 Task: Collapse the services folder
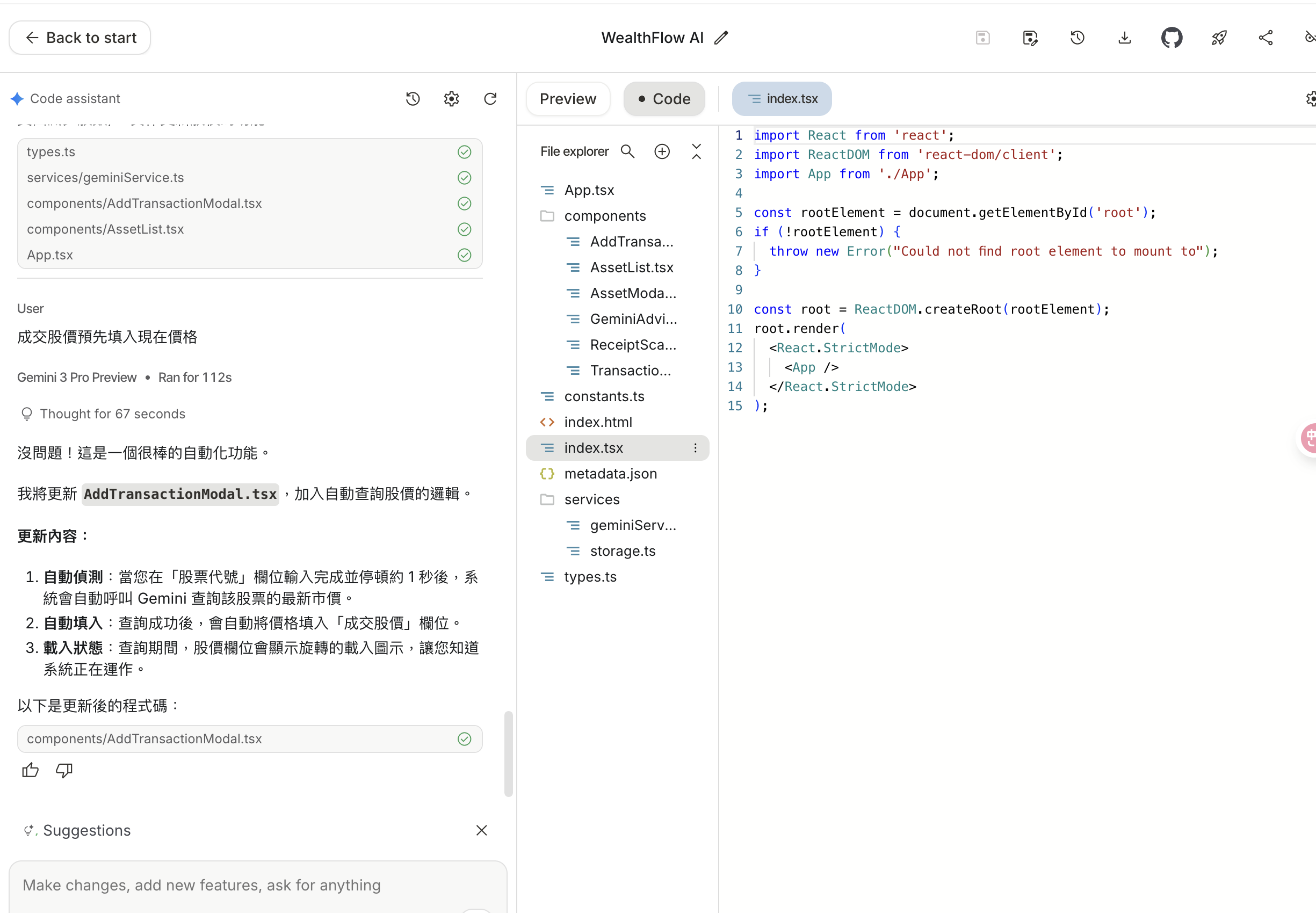pyautogui.click(x=591, y=499)
